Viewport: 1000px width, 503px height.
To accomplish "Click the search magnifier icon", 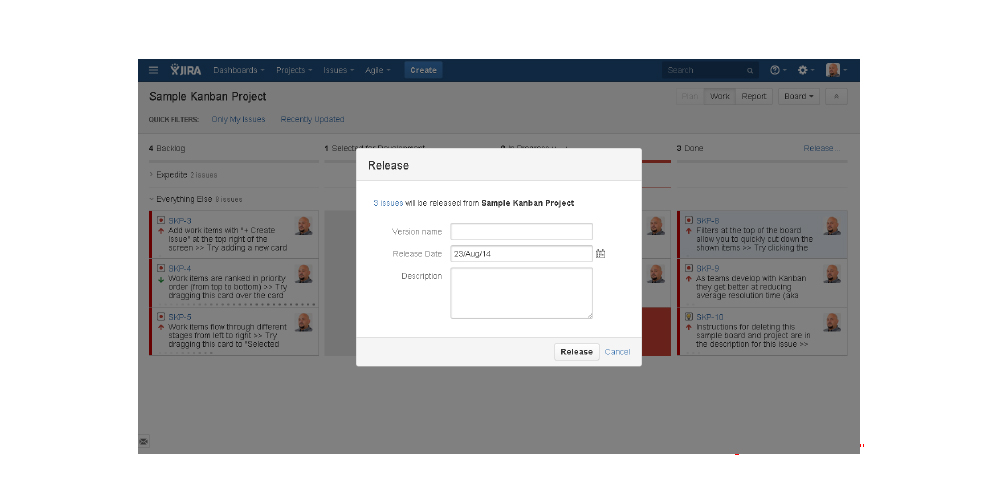I will click(x=750, y=71).
